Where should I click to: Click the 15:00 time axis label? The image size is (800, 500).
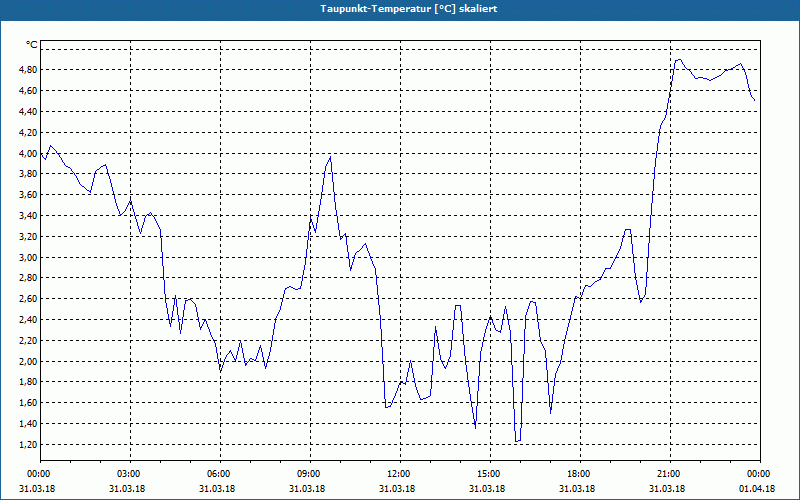tap(490, 474)
